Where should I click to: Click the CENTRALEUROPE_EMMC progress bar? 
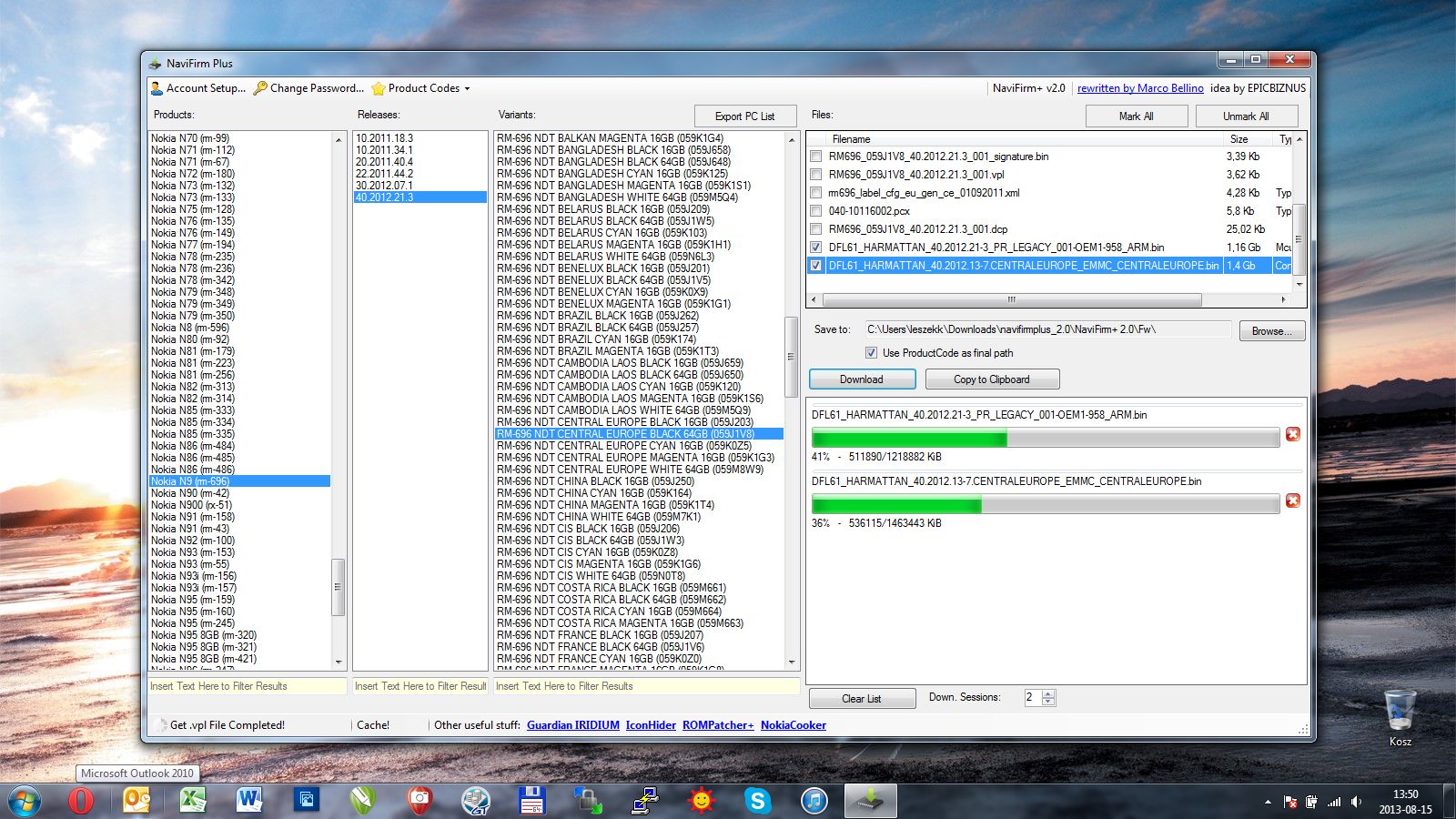coord(1045,504)
